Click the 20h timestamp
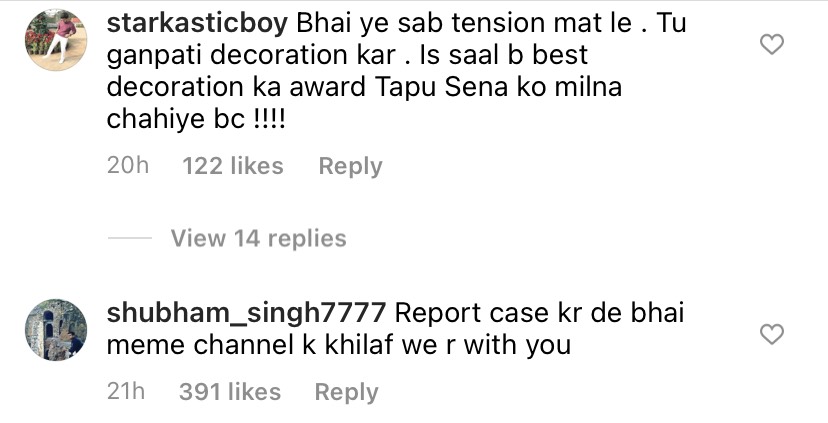Image resolution: width=828 pixels, height=423 pixels. click(128, 166)
